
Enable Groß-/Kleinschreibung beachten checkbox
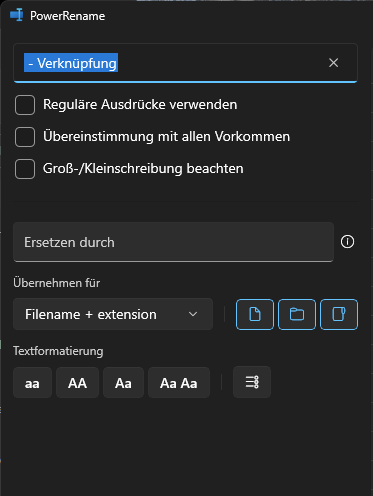pos(25,169)
